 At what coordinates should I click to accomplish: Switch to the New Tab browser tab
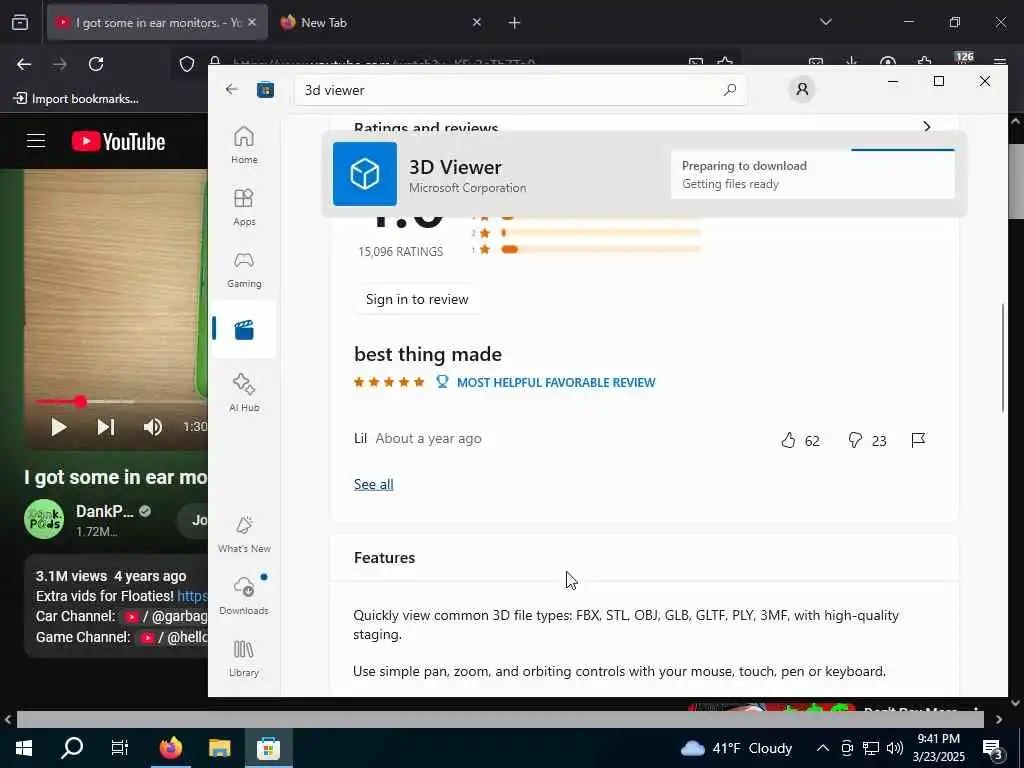[x=379, y=22]
